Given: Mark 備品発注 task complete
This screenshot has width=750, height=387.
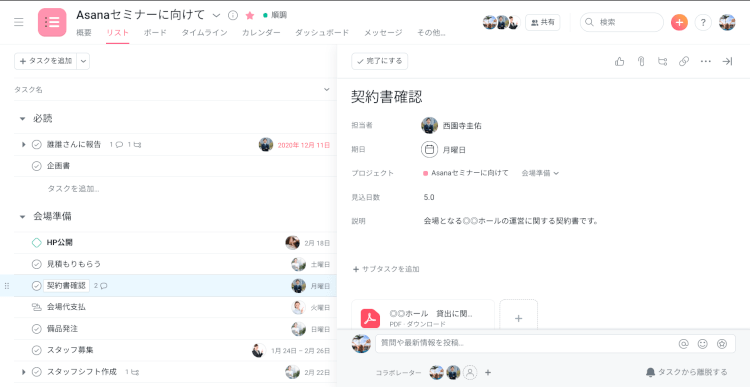Looking at the screenshot, I should tap(36, 329).
